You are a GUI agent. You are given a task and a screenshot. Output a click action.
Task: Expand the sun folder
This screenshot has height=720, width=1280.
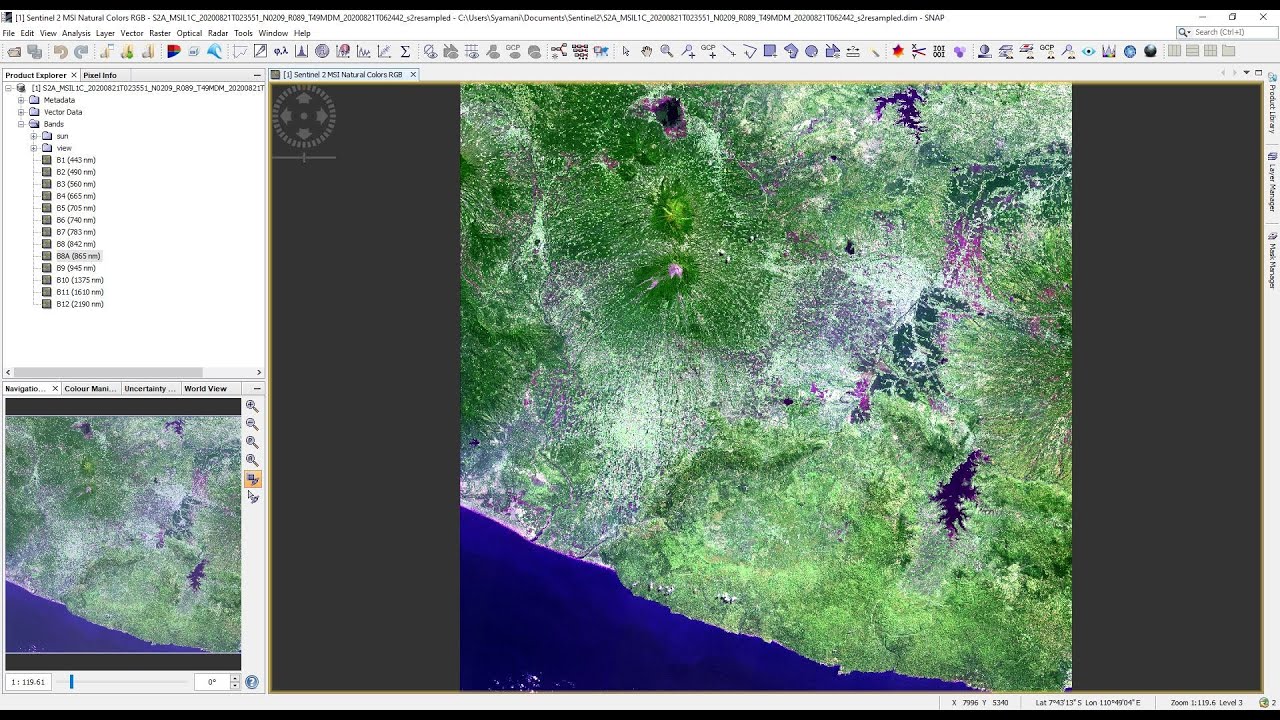tap(33, 136)
